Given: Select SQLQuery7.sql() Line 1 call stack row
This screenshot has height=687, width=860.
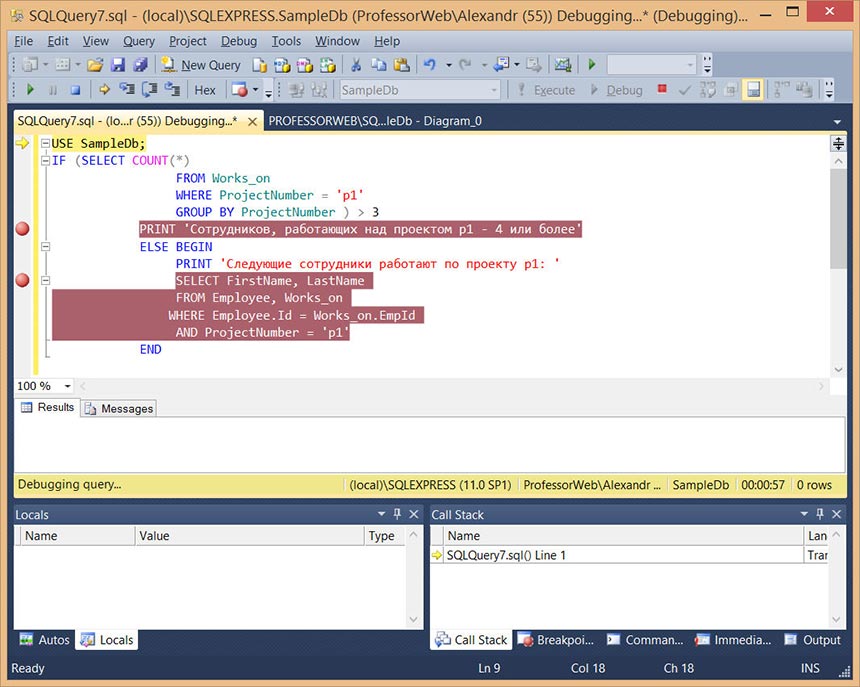Looking at the screenshot, I should coord(624,555).
